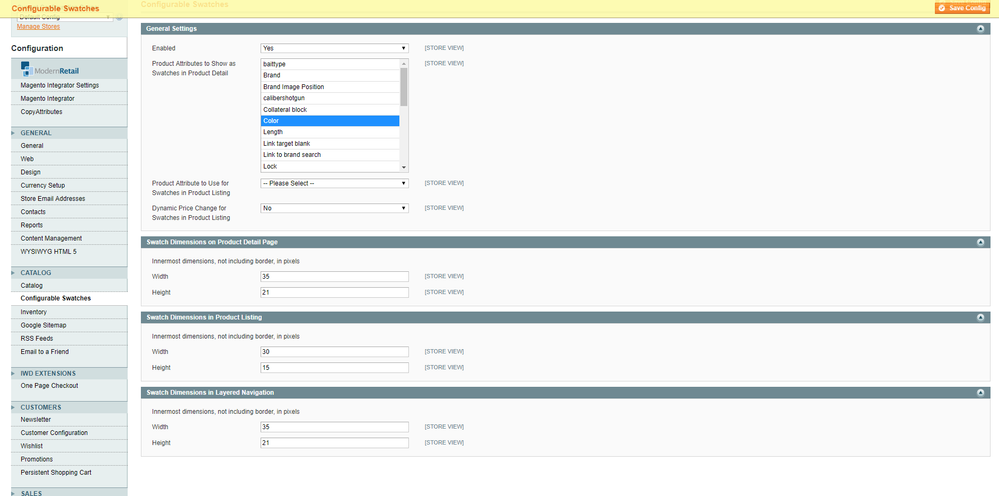Click the scroll-up arrow of the attributes list

[404, 64]
